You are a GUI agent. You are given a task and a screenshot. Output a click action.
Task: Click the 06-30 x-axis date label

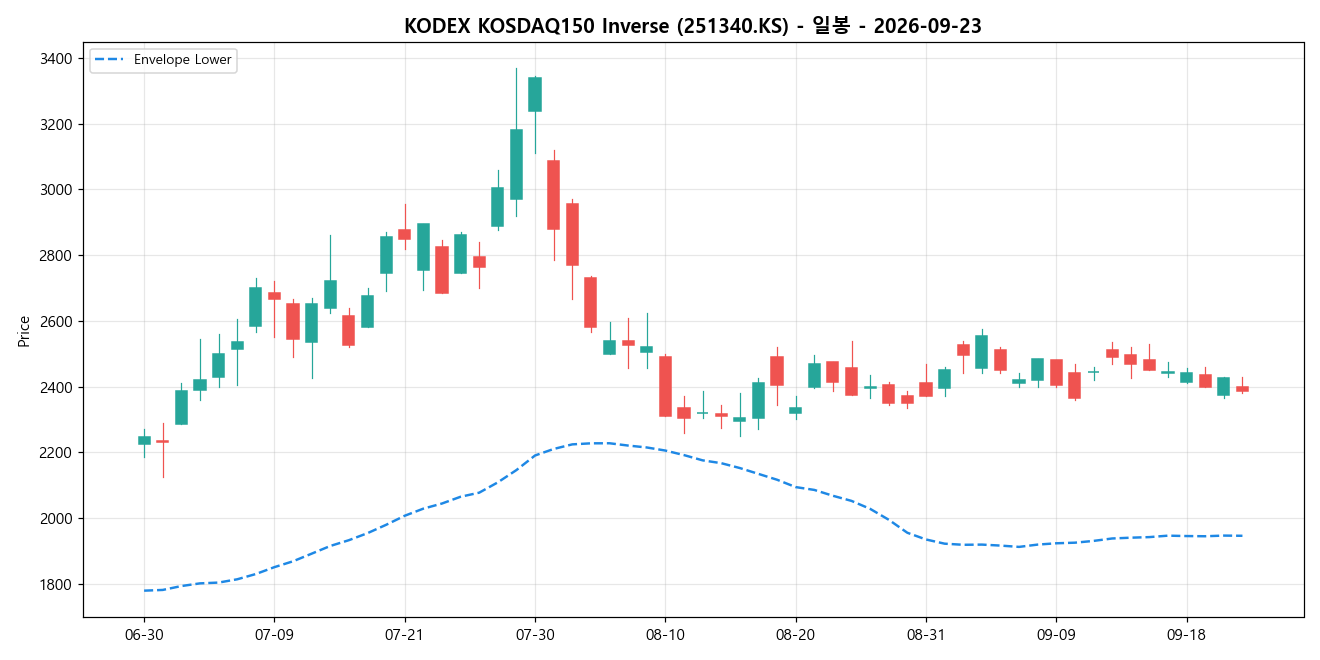coord(144,635)
